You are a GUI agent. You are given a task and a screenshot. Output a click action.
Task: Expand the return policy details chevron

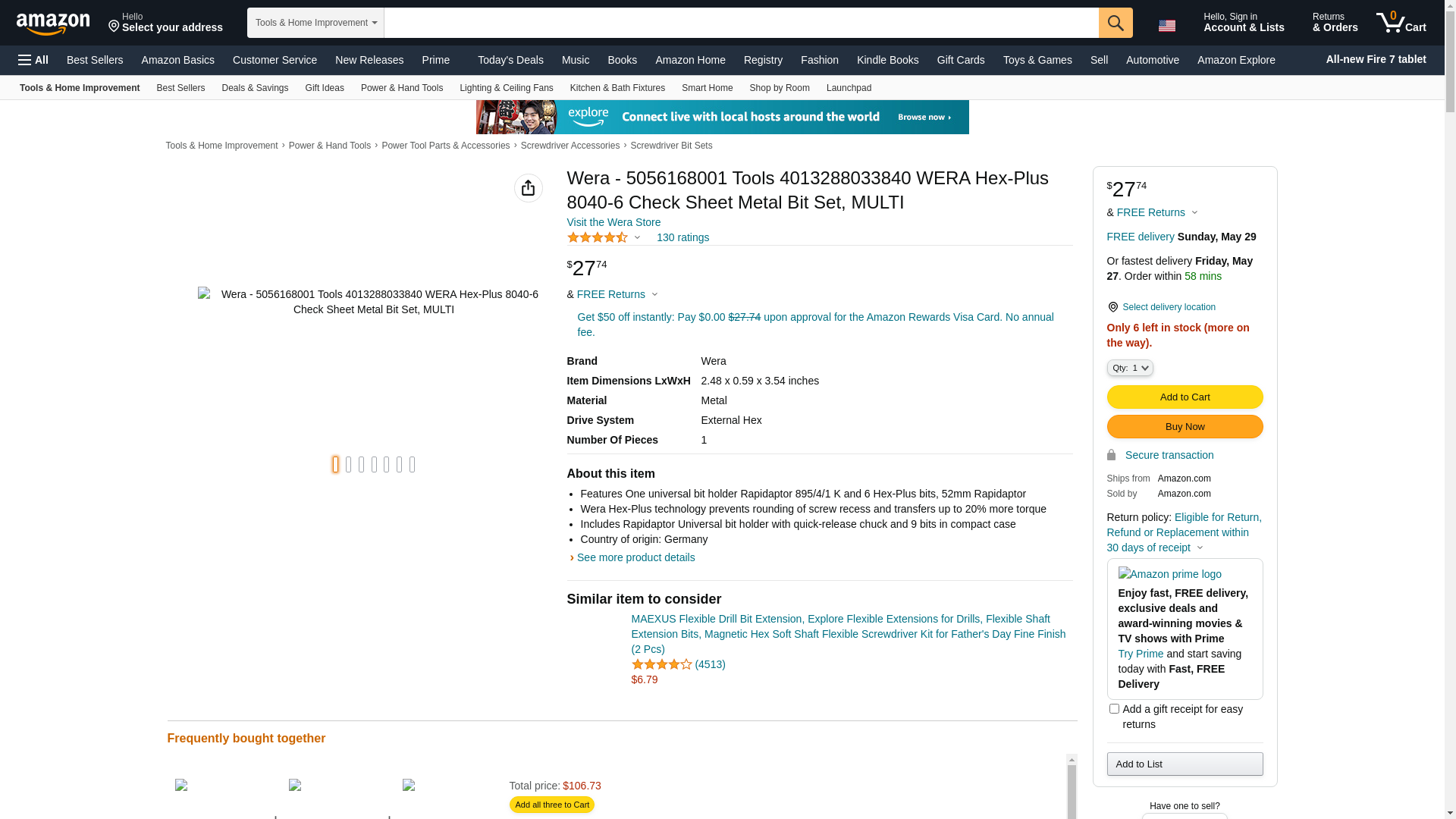tap(1200, 548)
